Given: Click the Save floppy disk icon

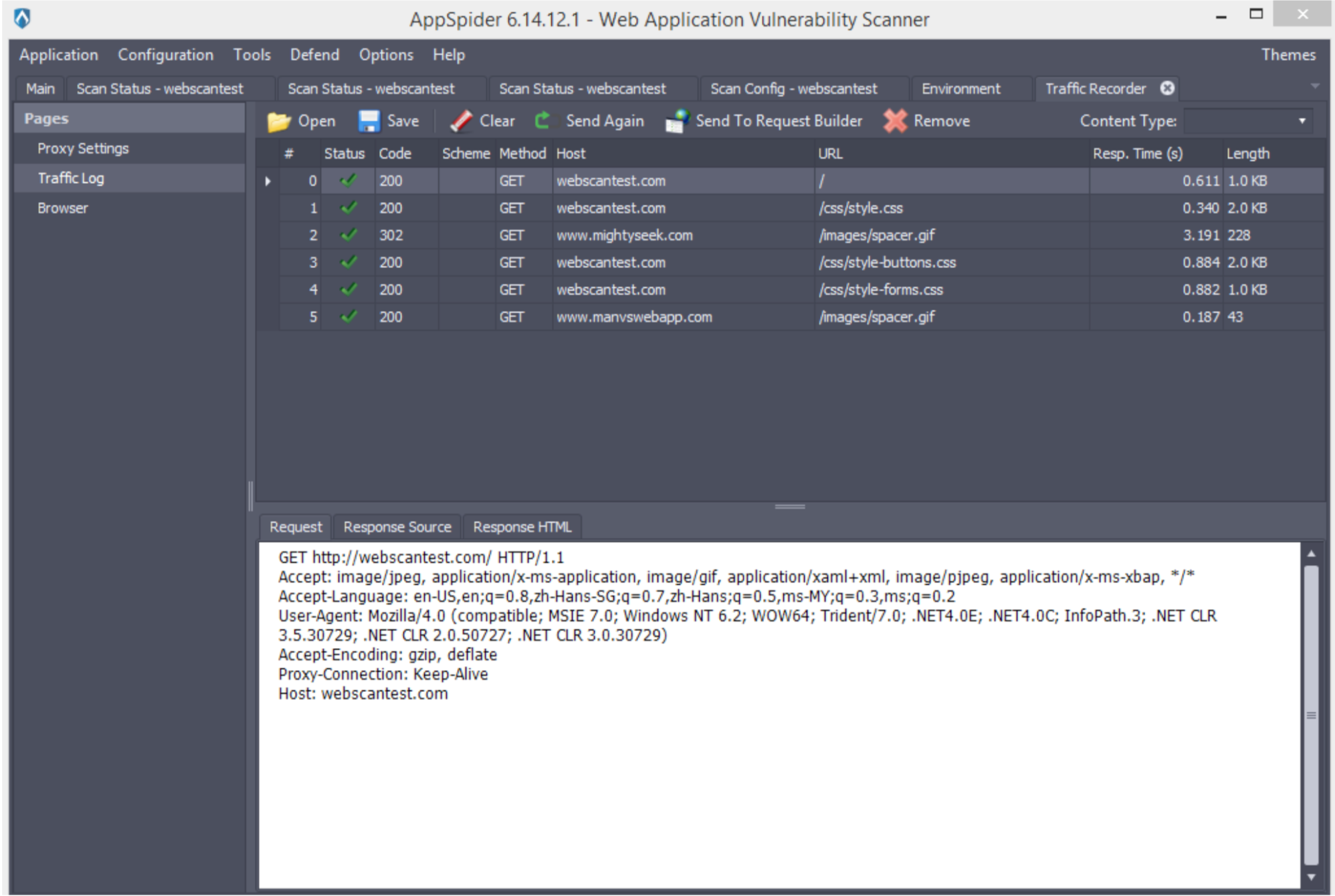Looking at the screenshot, I should tap(369, 122).
